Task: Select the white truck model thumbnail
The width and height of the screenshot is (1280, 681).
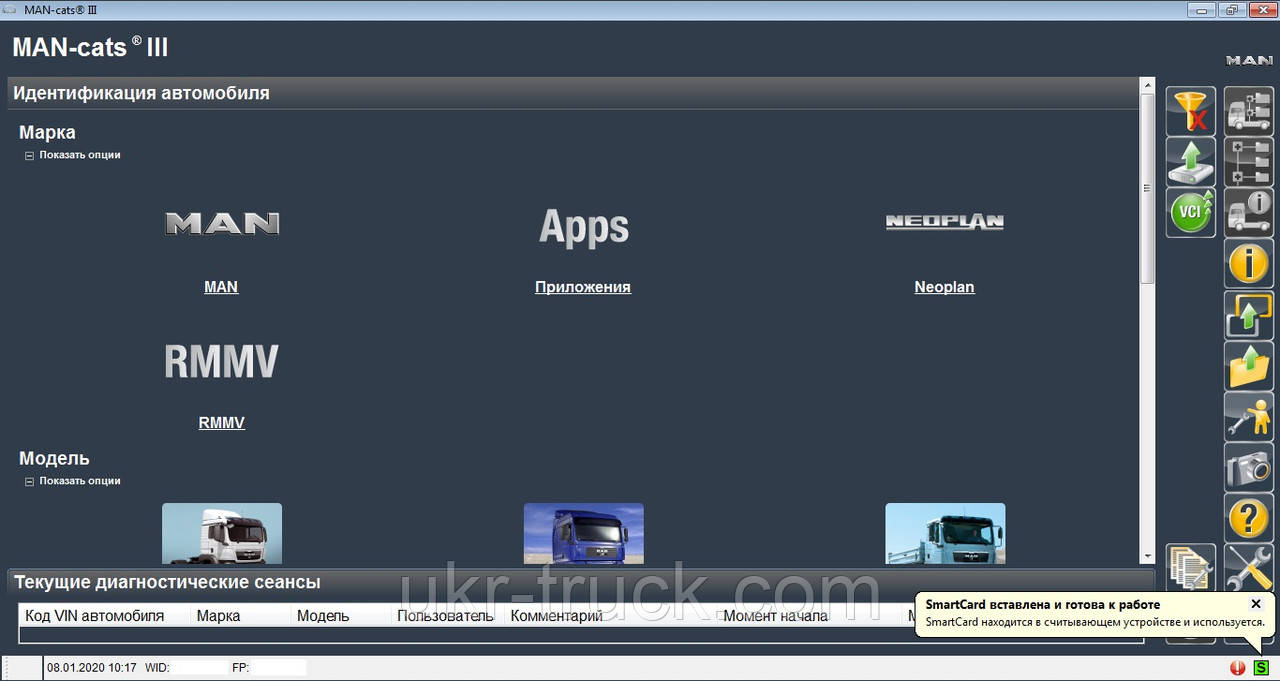Action: pos(222,533)
